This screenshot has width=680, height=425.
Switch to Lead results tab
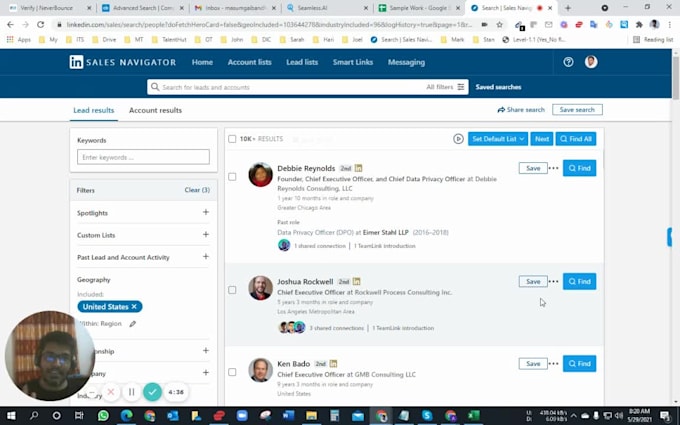point(94,110)
